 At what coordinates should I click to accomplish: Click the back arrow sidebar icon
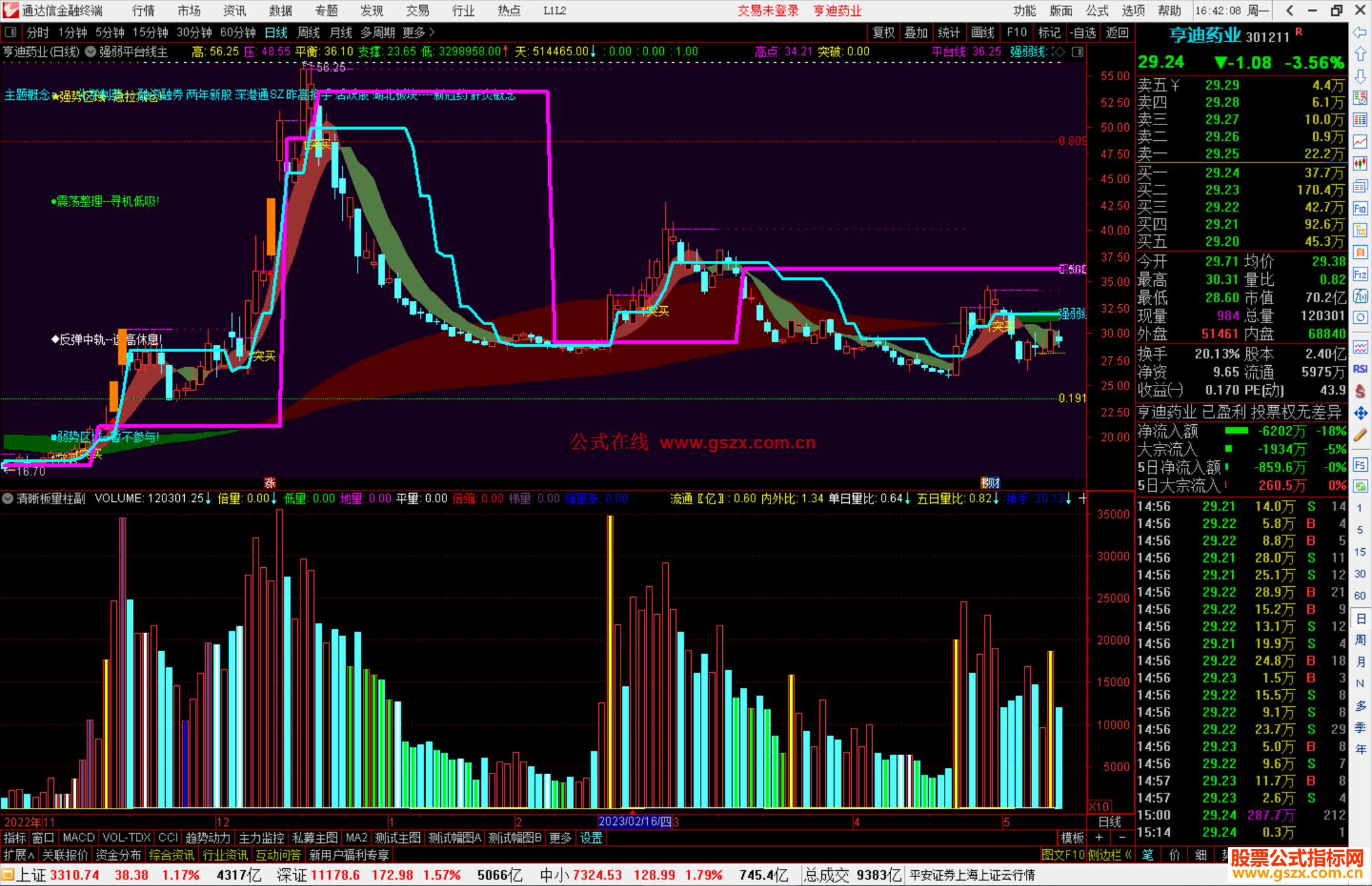click(x=1360, y=32)
